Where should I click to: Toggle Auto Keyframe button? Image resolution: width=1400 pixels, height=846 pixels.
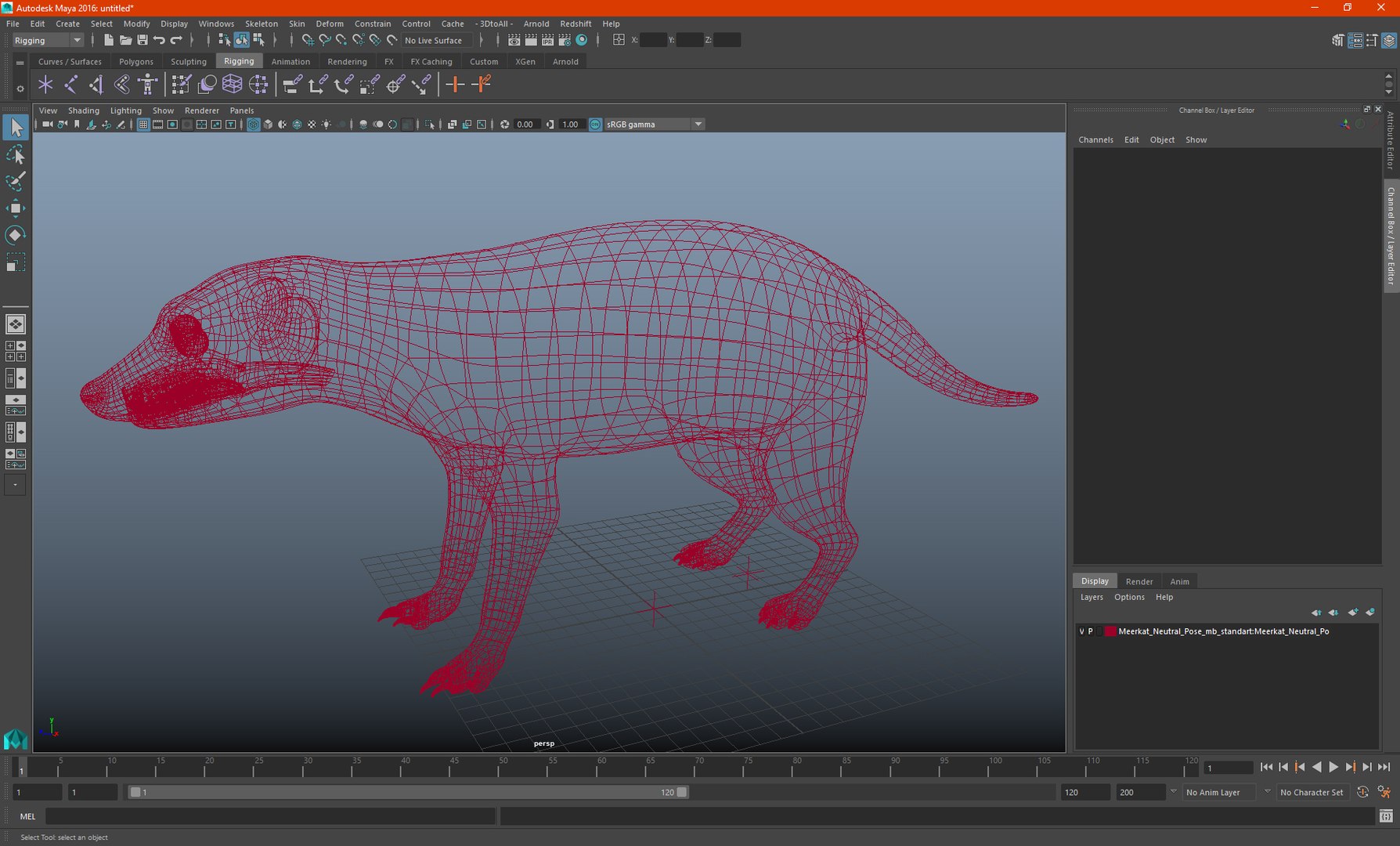1362,792
